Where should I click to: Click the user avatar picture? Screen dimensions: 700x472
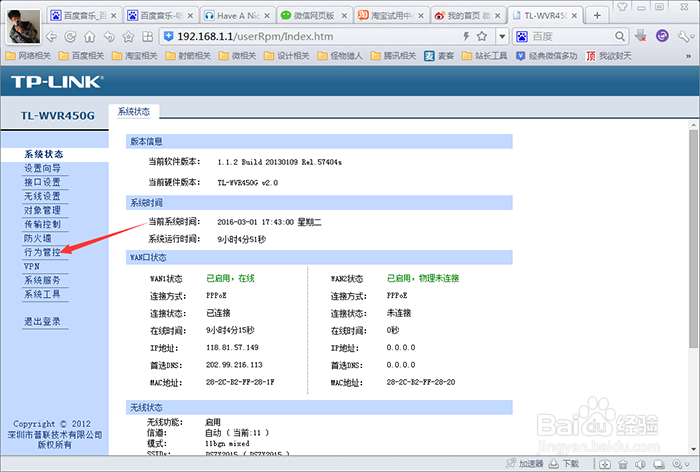[23, 26]
